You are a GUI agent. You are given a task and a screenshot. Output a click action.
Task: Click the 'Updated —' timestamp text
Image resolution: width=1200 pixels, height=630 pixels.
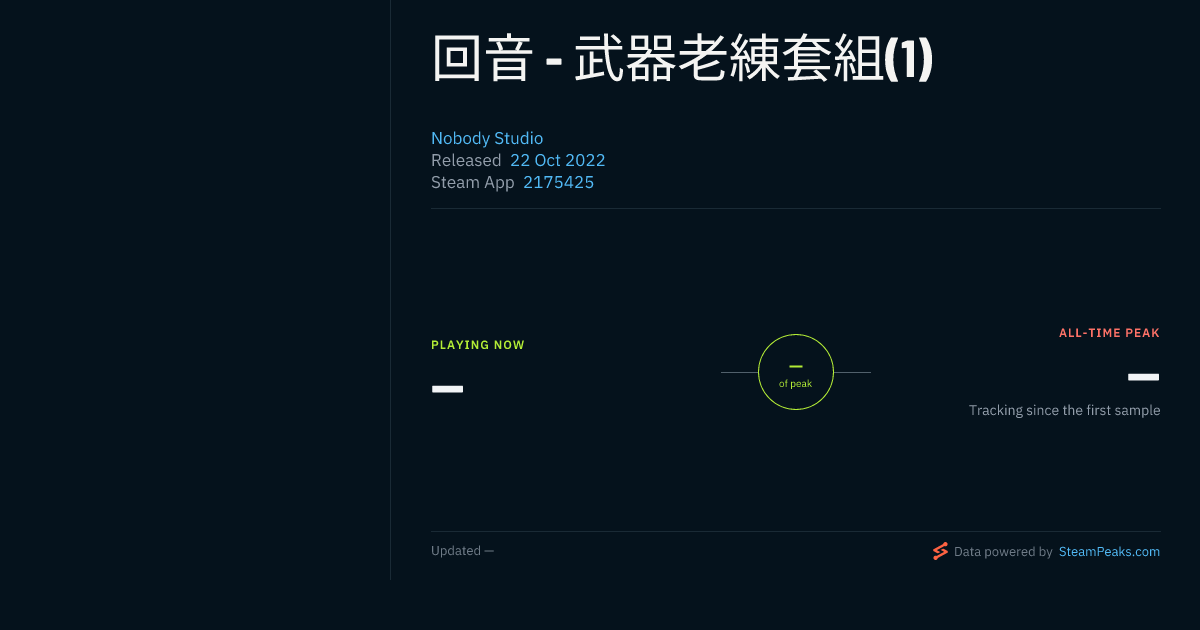tap(462, 551)
